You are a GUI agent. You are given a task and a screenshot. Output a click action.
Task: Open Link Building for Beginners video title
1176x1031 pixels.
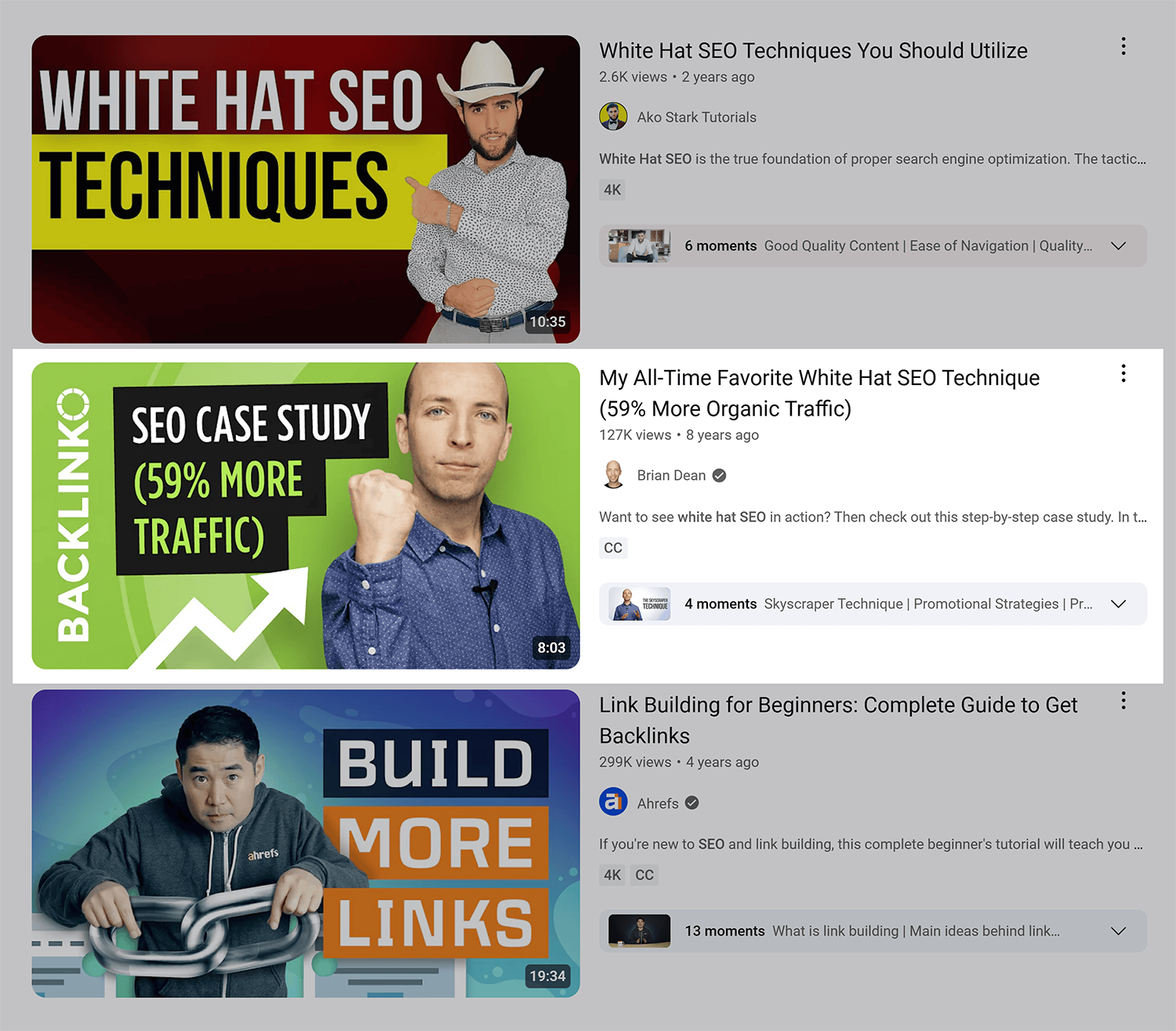click(x=838, y=720)
